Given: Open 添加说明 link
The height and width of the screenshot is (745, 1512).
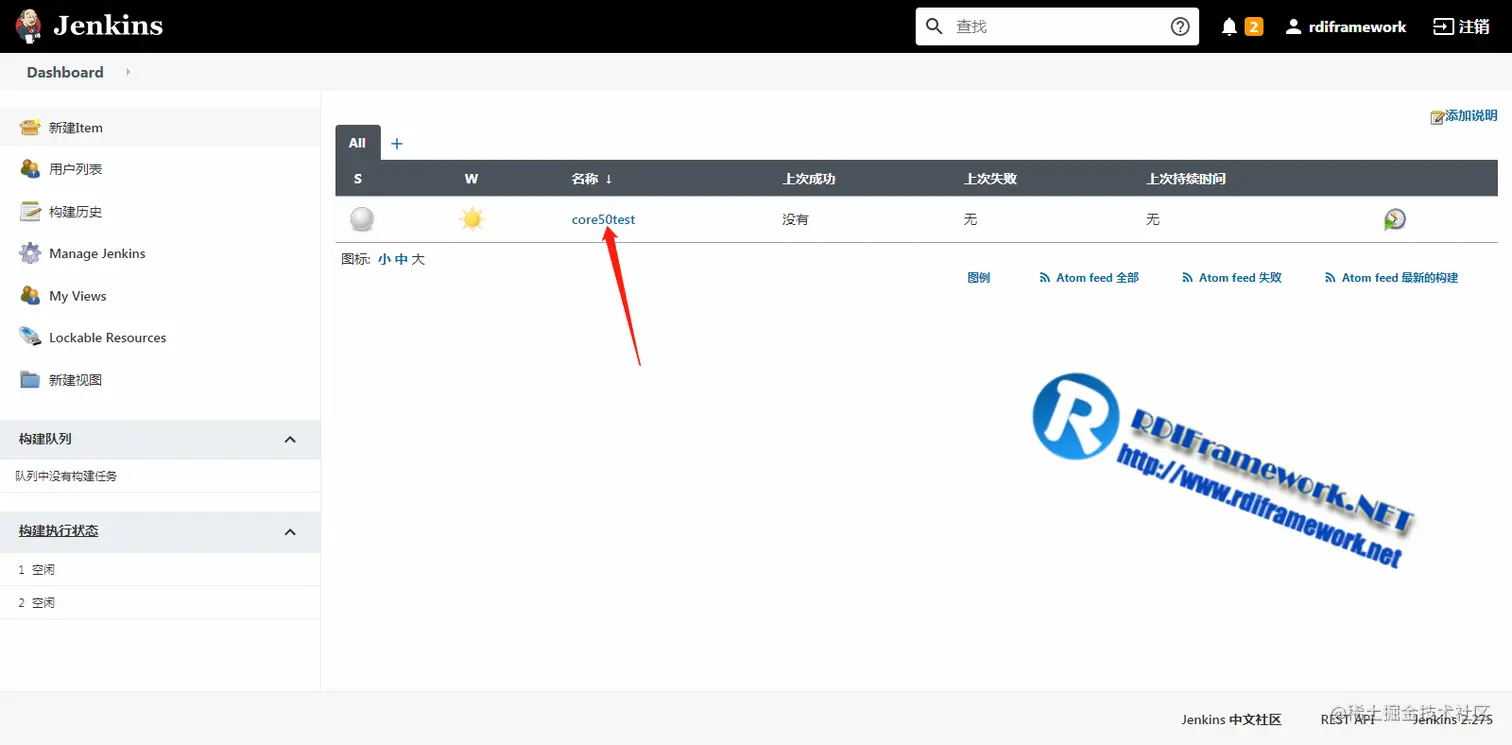Looking at the screenshot, I should pyautogui.click(x=1471, y=116).
